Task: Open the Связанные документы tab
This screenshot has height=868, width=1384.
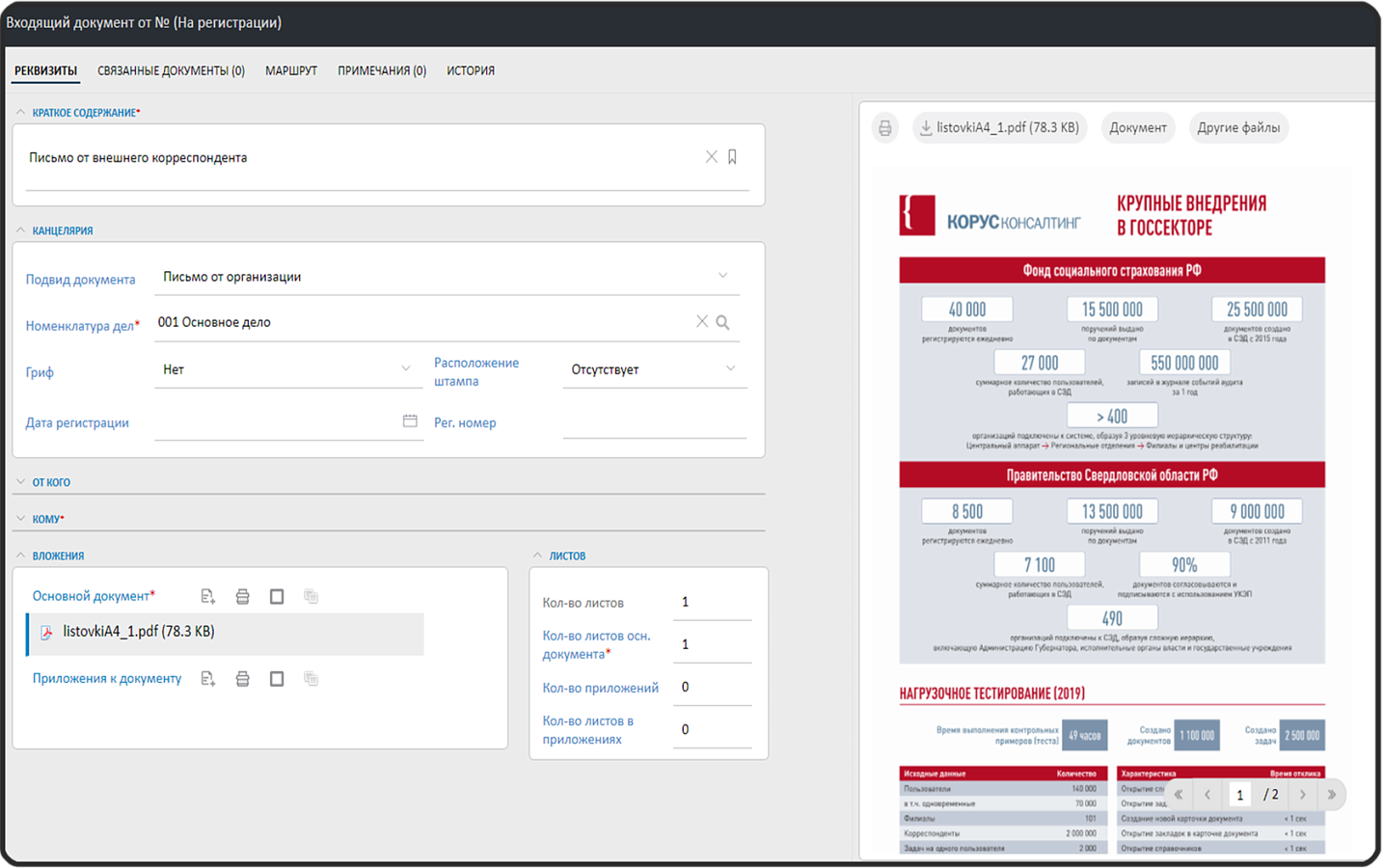Action: [x=171, y=70]
